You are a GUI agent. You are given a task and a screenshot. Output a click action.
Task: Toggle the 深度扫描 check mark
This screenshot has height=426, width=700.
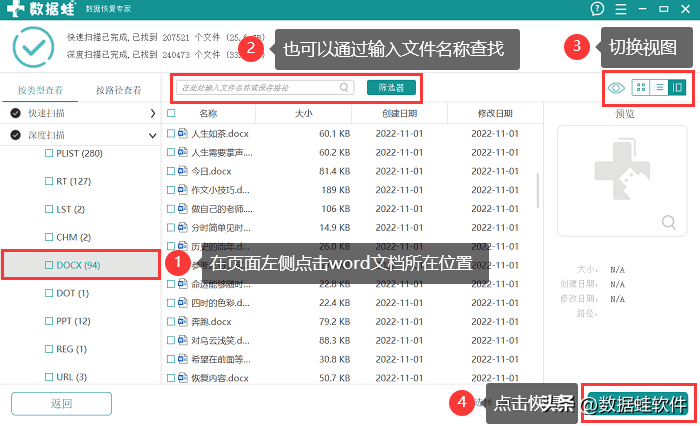[x=16, y=135]
